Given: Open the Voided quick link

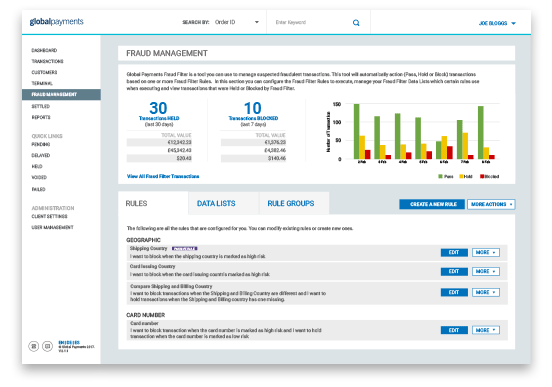Looking at the screenshot, I should 39,177.
